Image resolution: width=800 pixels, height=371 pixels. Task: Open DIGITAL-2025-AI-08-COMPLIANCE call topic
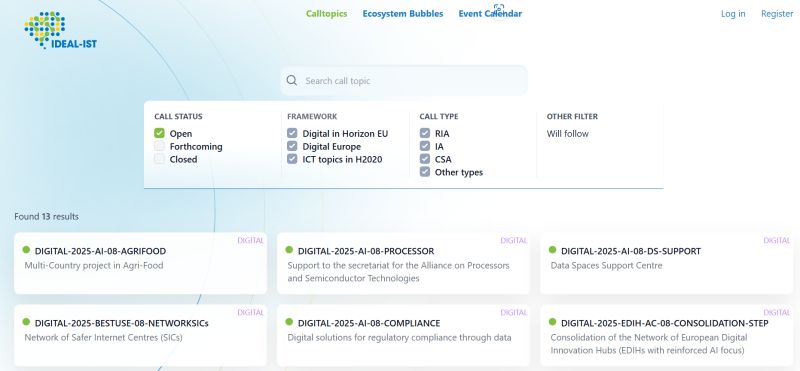pos(369,323)
